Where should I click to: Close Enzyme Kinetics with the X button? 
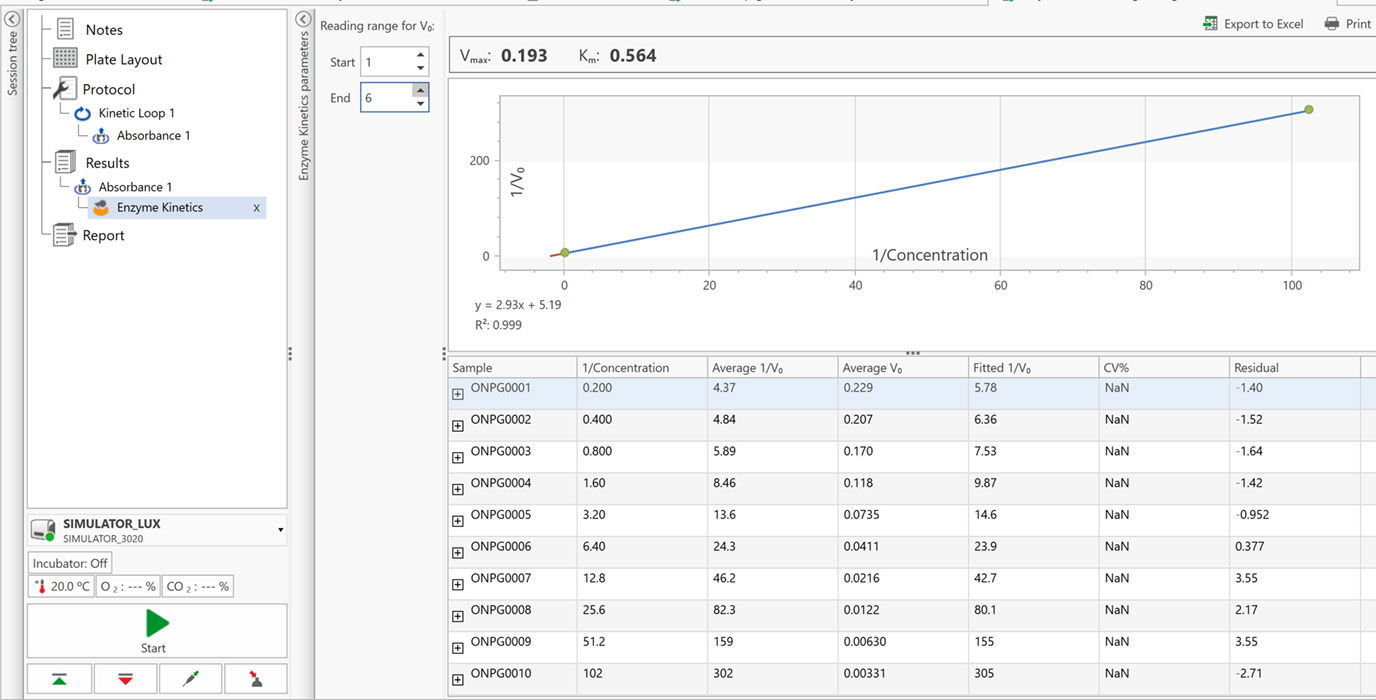click(256, 208)
